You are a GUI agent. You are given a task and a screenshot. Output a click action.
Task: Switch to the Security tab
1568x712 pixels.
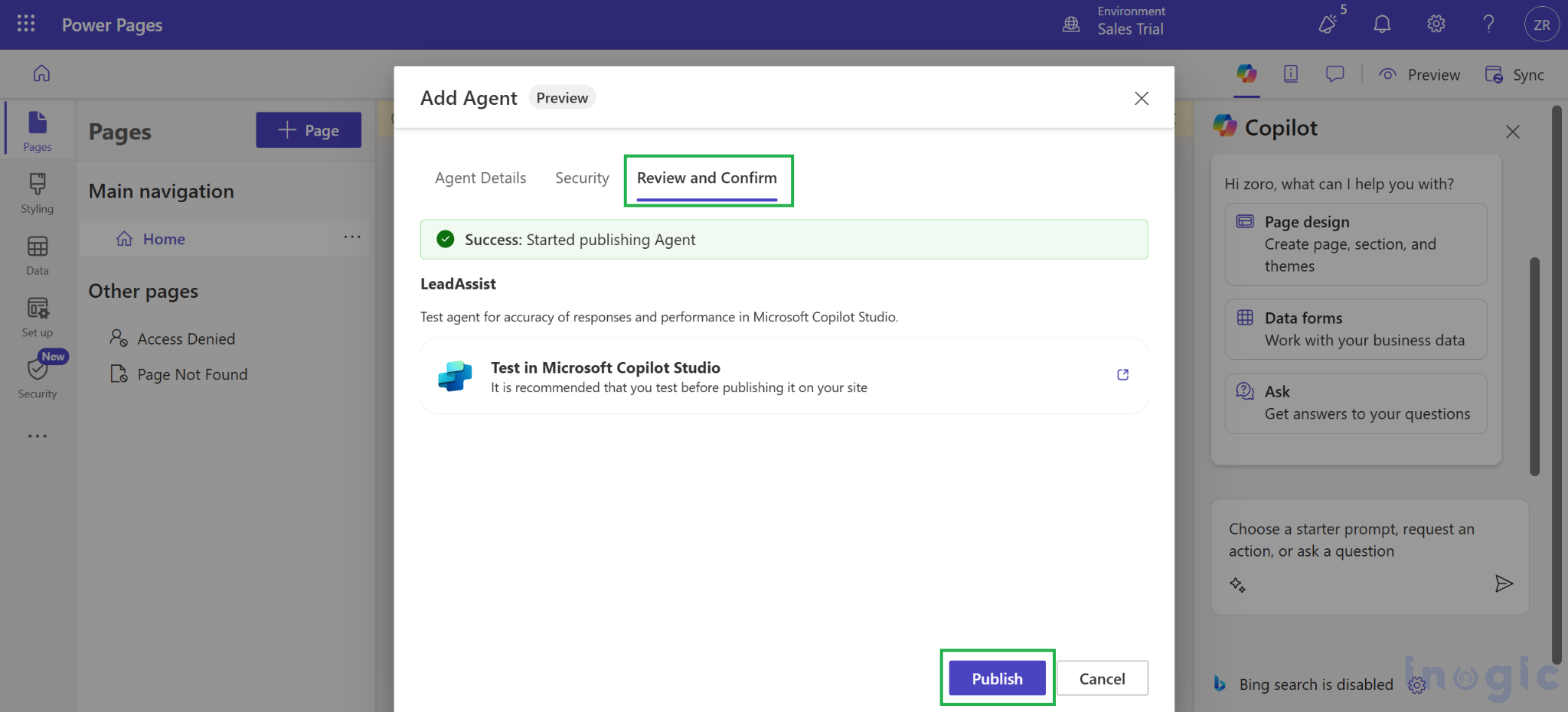582,178
